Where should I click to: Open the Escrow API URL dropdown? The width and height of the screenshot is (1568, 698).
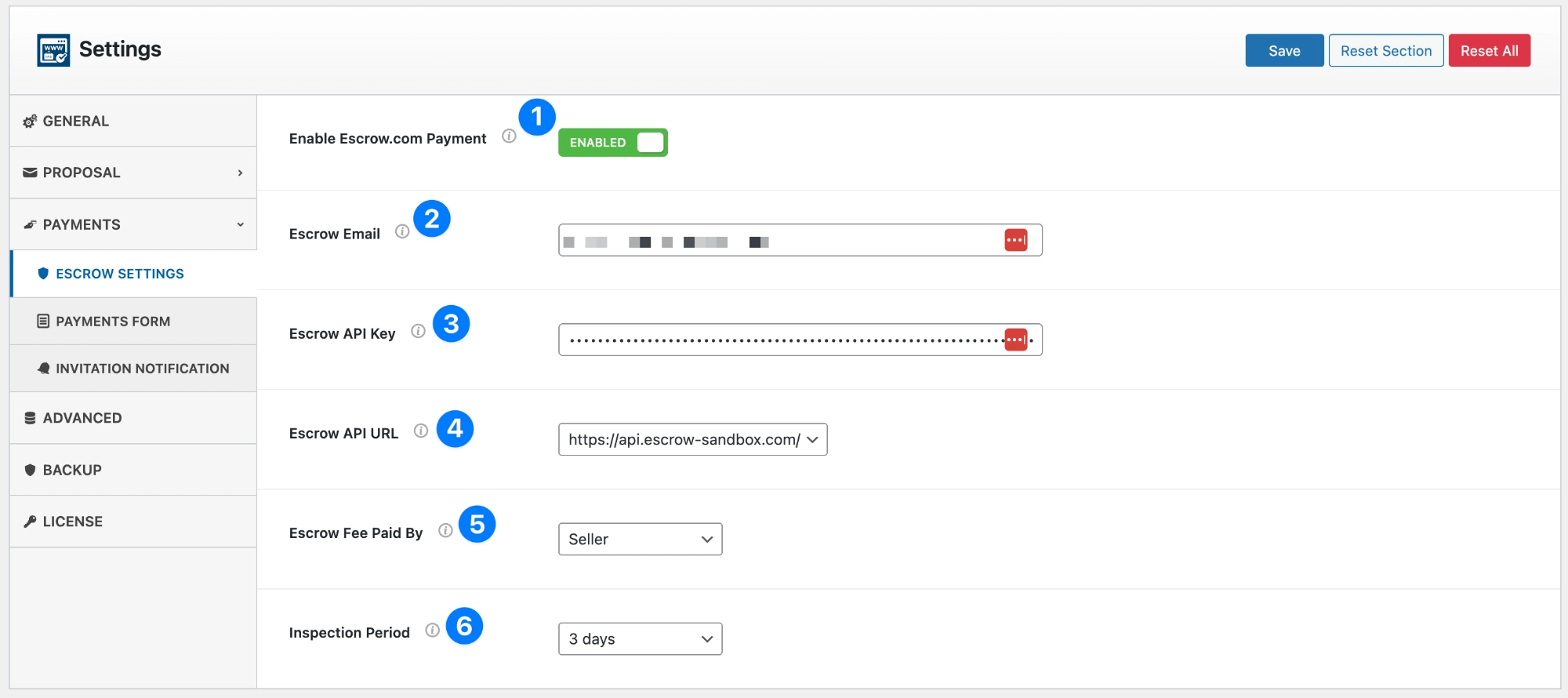(693, 440)
